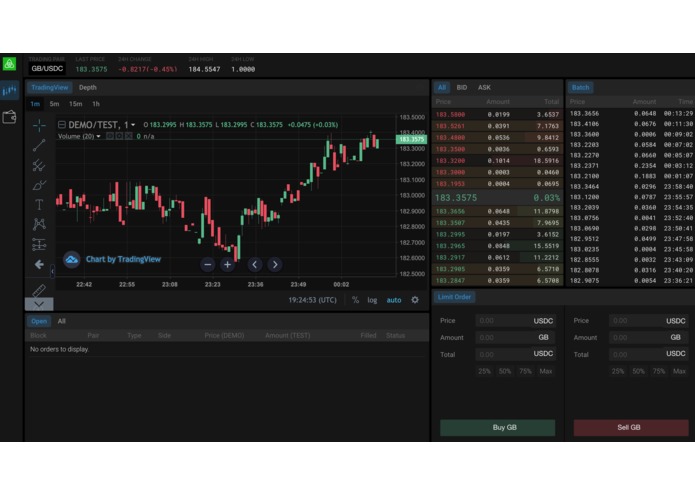Screen dimensions: 695x494
Task: Zoom in the chart with plus button
Action: coord(227,265)
